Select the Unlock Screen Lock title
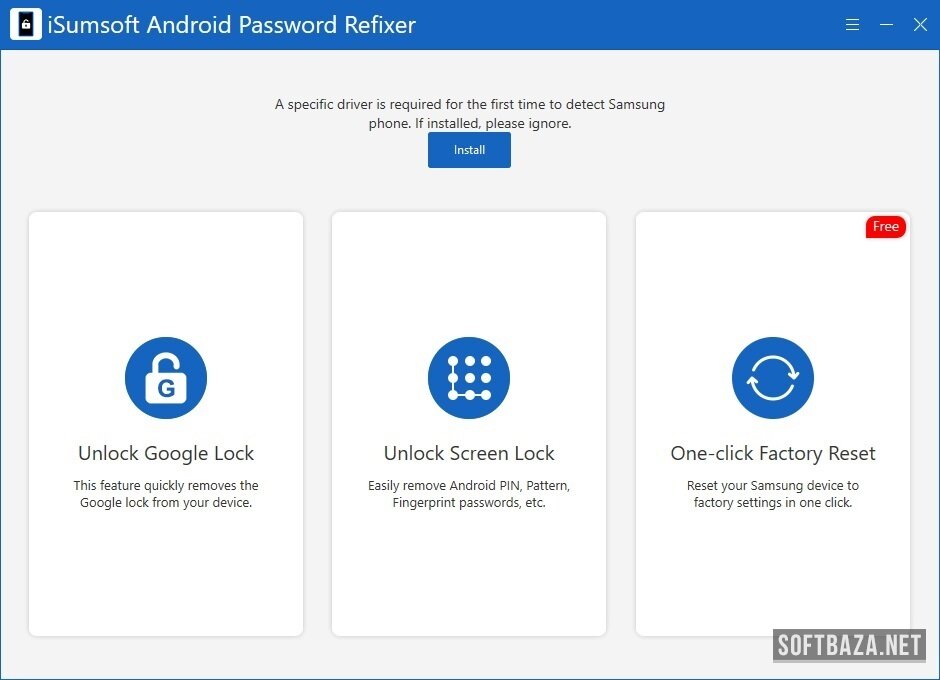 tap(469, 453)
